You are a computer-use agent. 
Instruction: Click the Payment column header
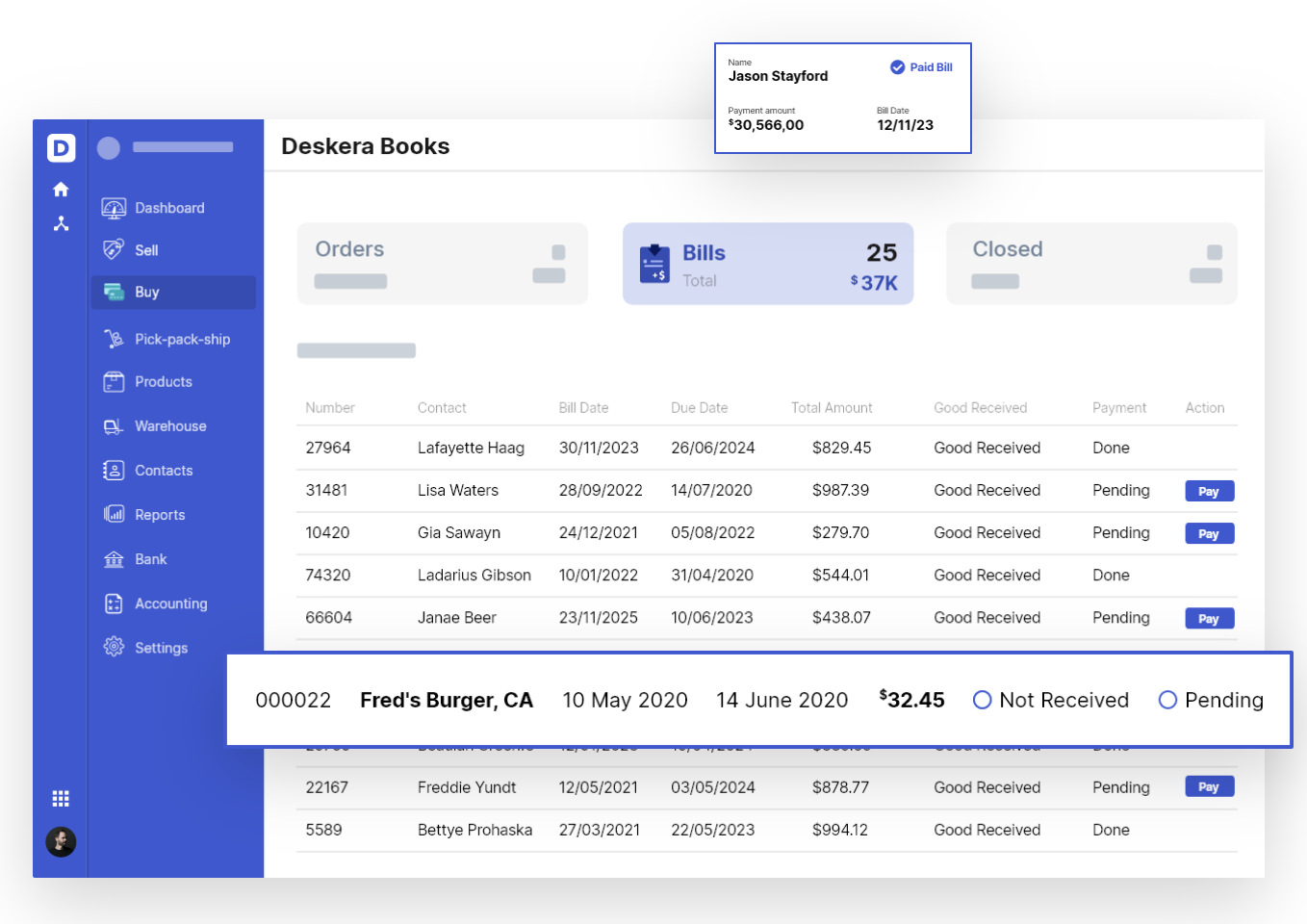pyautogui.click(x=1119, y=408)
